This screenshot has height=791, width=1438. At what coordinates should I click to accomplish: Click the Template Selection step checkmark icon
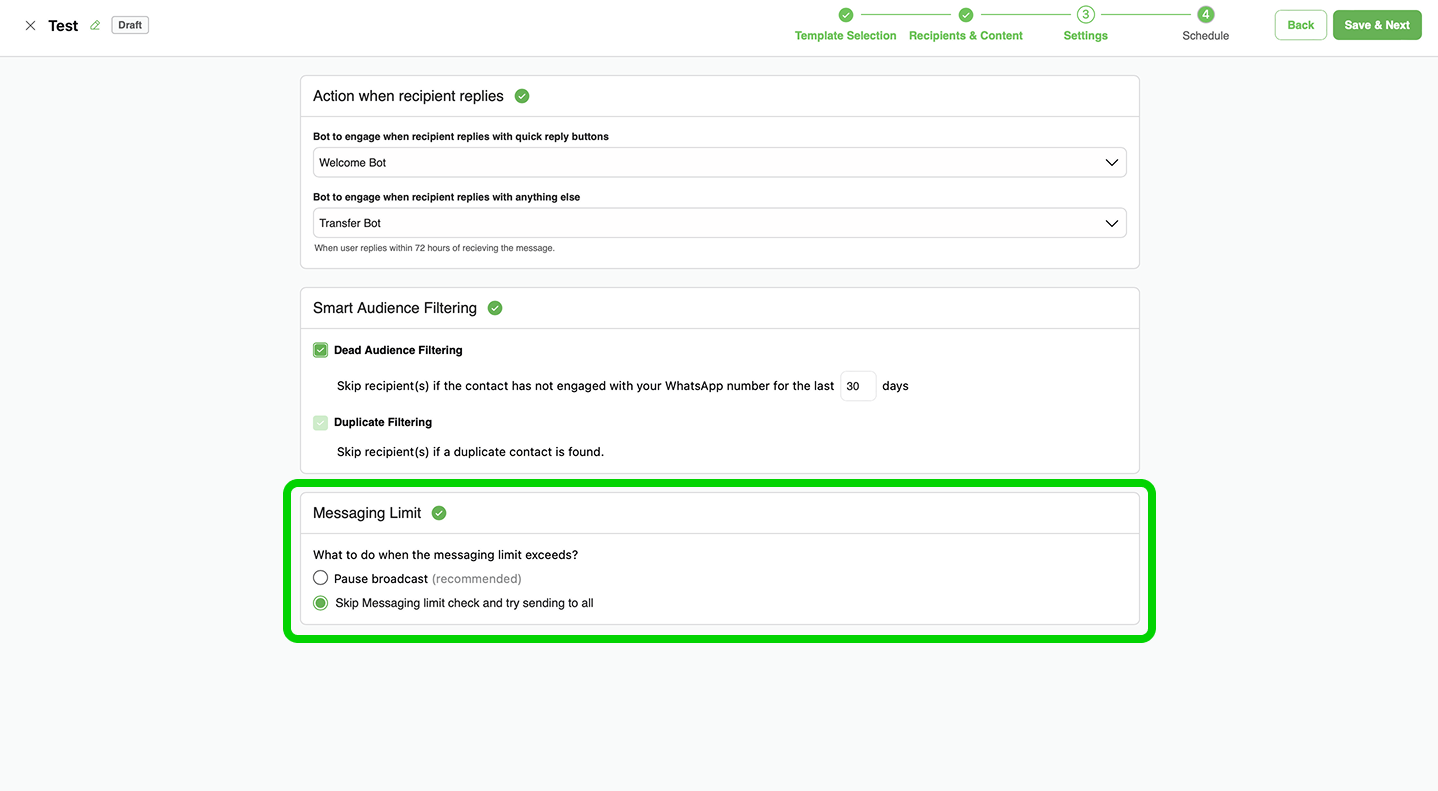pyautogui.click(x=845, y=15)
